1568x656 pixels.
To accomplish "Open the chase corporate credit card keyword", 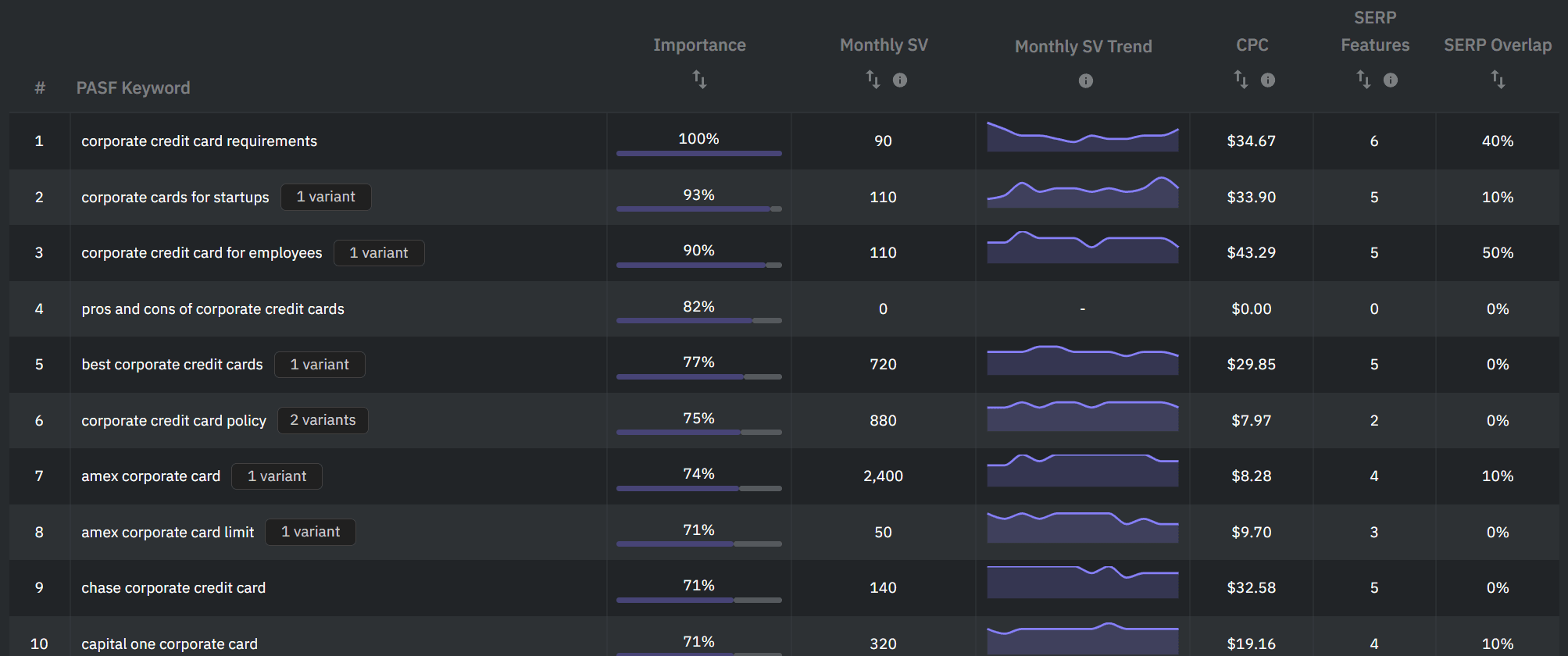I will point(173,587).
